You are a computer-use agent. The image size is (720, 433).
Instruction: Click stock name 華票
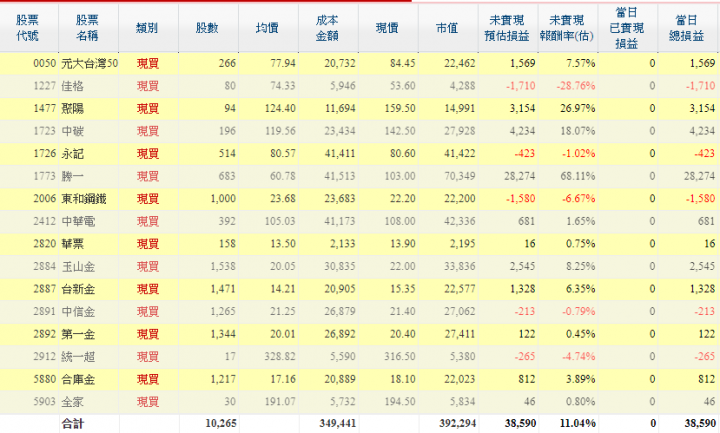point(73,244)
